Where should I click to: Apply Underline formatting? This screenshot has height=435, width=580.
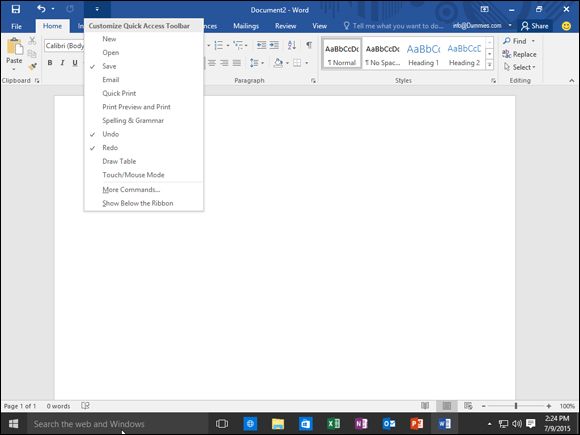pyautogui.click(x=75, y=63)
